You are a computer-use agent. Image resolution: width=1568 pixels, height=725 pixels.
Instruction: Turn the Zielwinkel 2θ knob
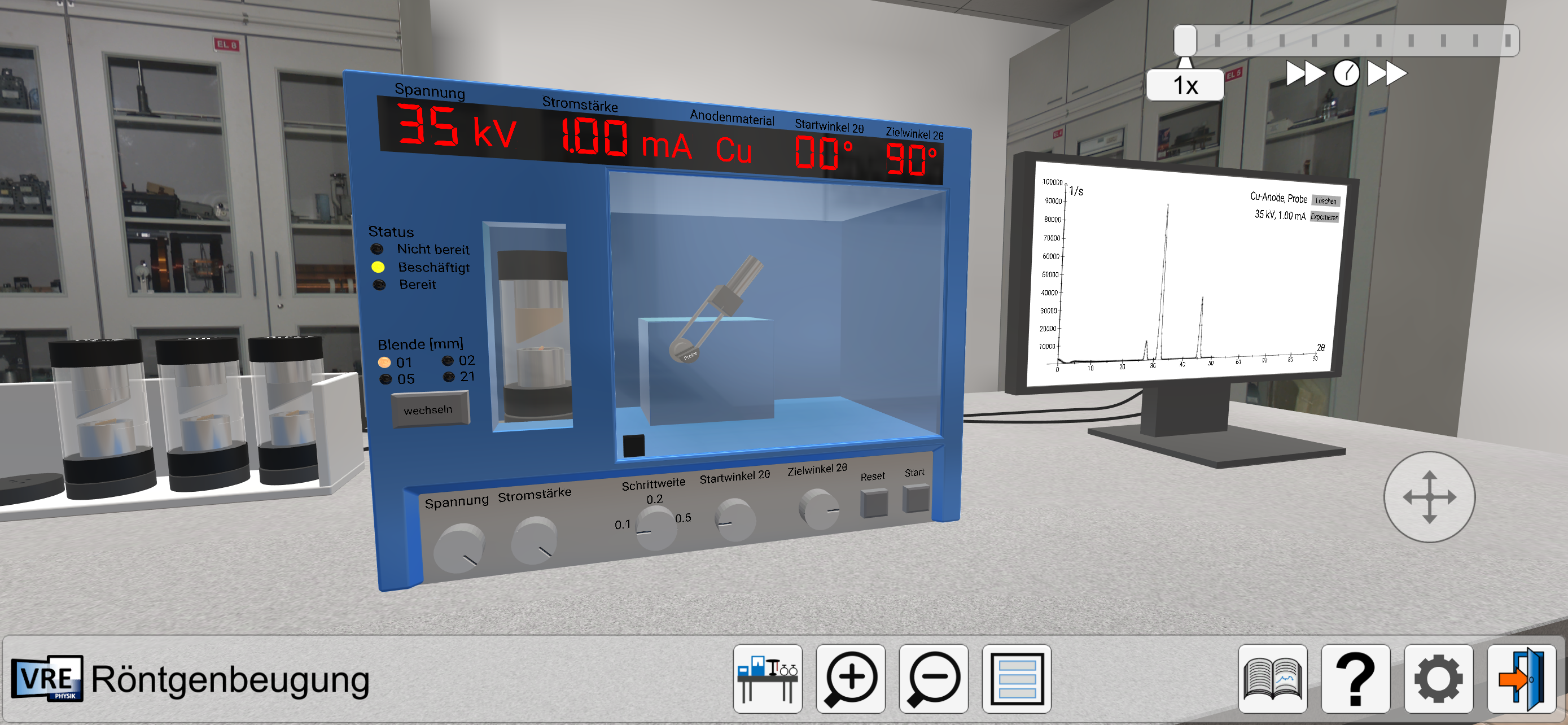(820, 509)
